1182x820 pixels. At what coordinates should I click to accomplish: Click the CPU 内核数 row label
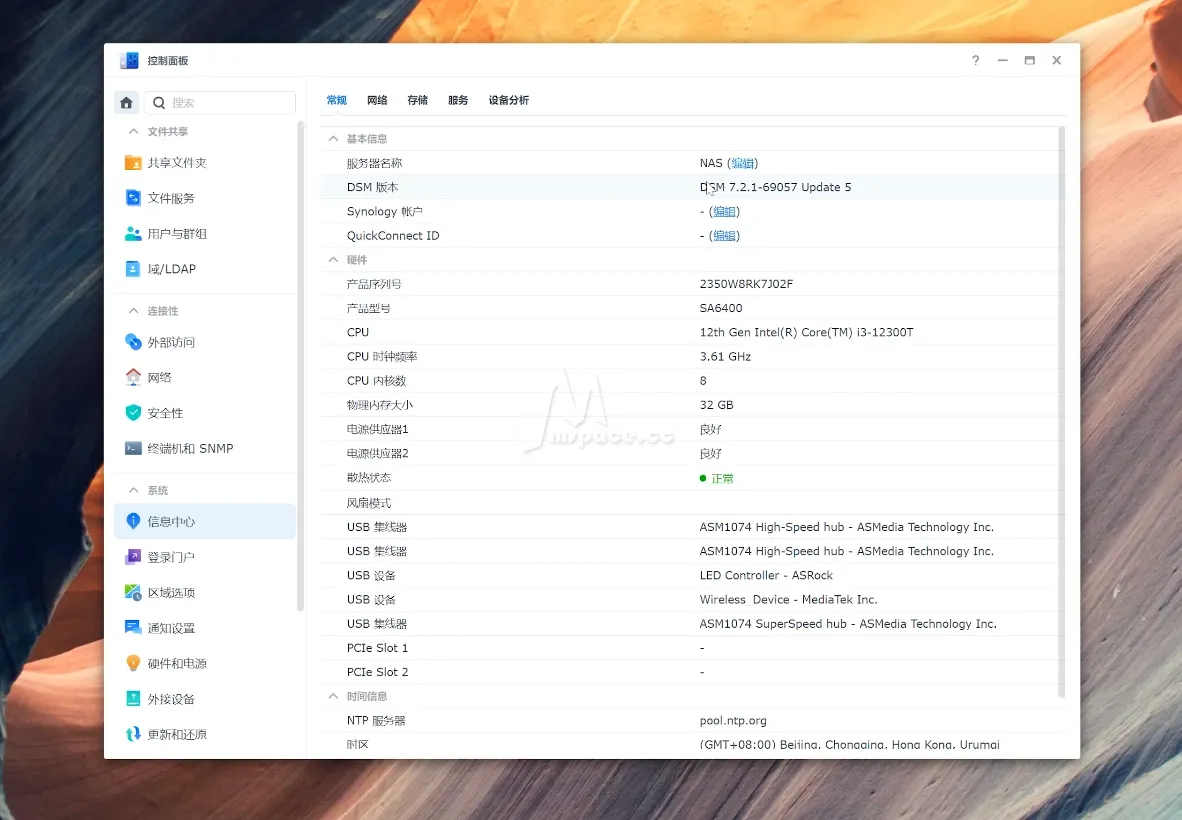376,381
